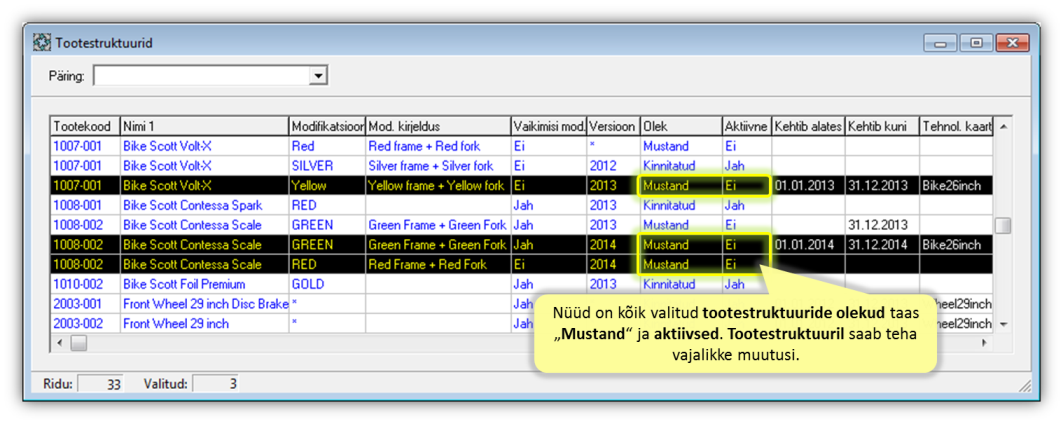
Task: Click the horizontal scrollbar thumb
Action: point(79,343)
